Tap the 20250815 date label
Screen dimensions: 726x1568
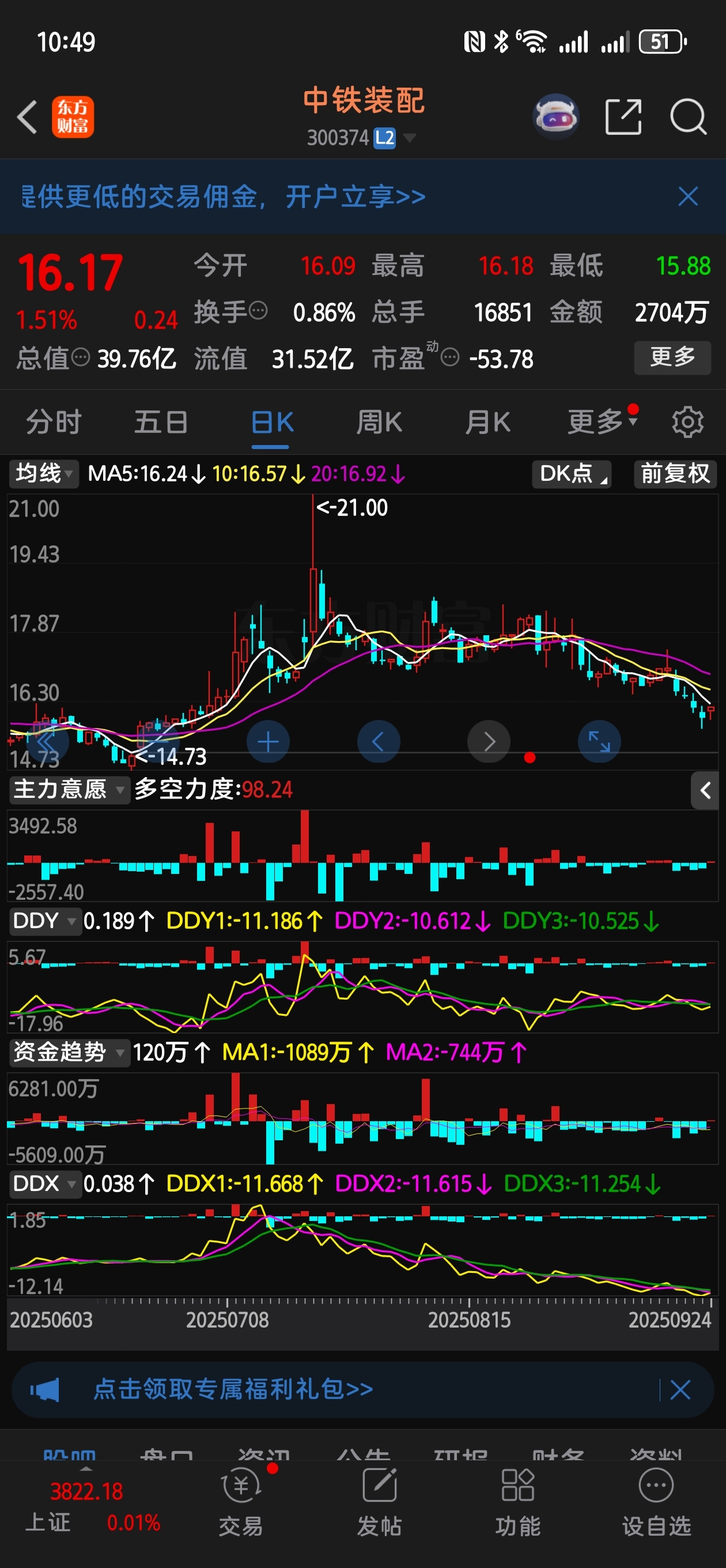469,1320
